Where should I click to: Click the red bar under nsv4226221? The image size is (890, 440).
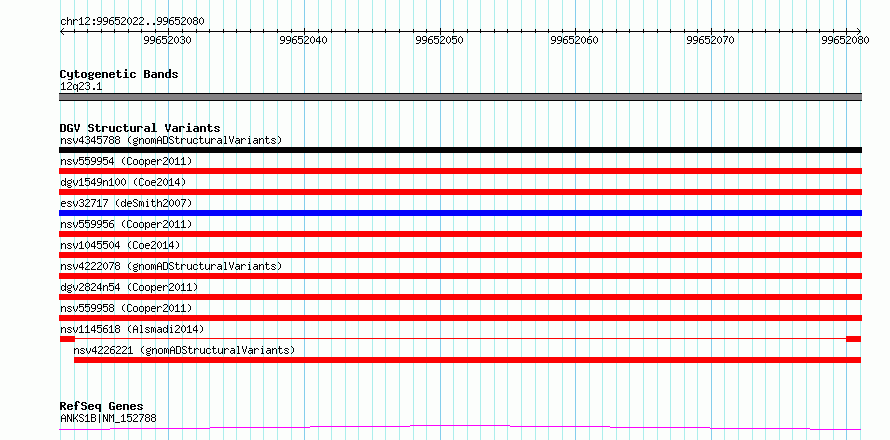tap(467, 360)
